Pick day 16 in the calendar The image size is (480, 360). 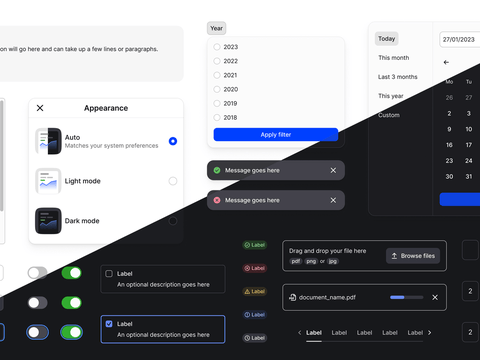[449, 145]
